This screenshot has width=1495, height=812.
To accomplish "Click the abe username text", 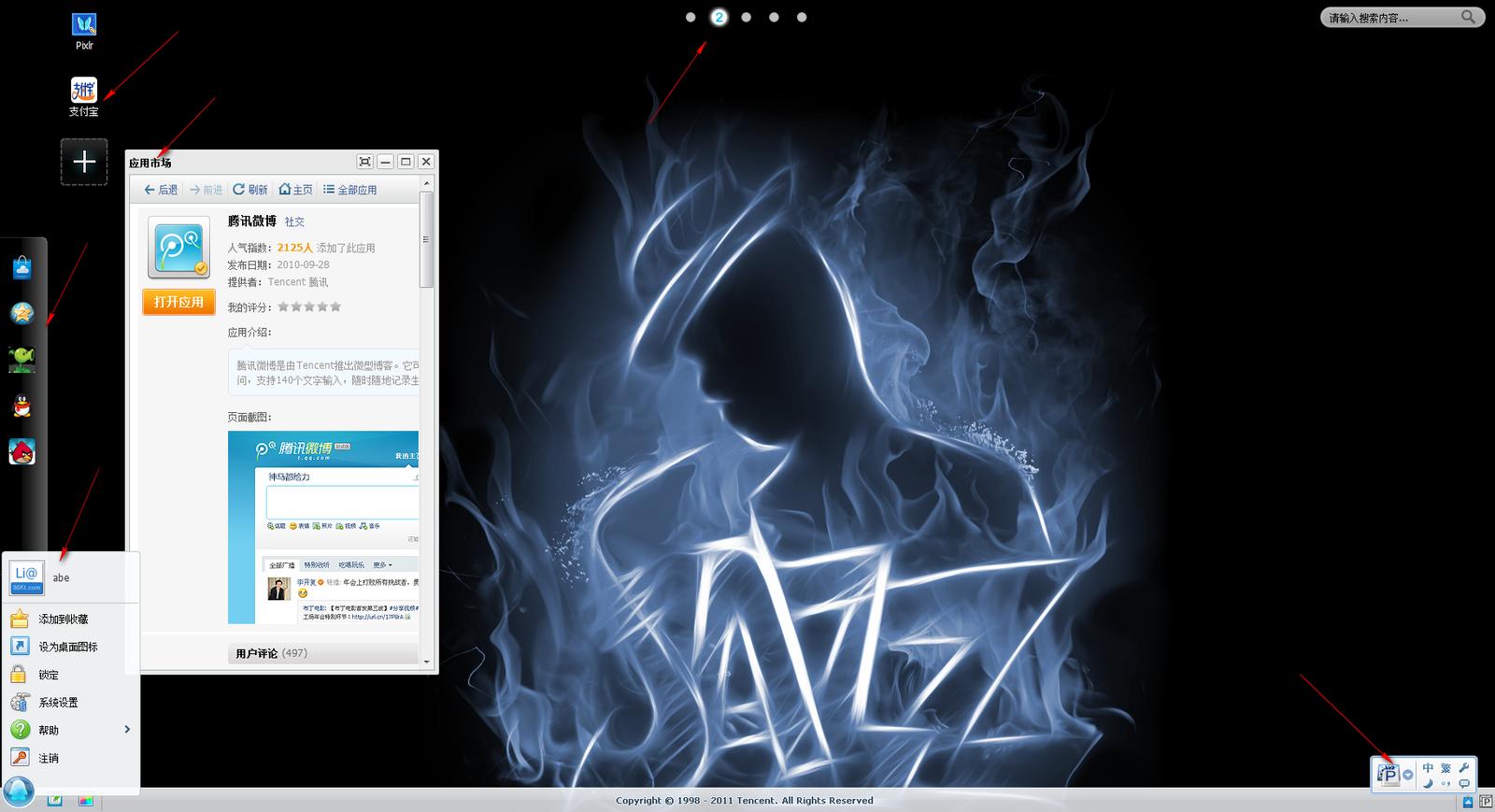I will (61, 577).
